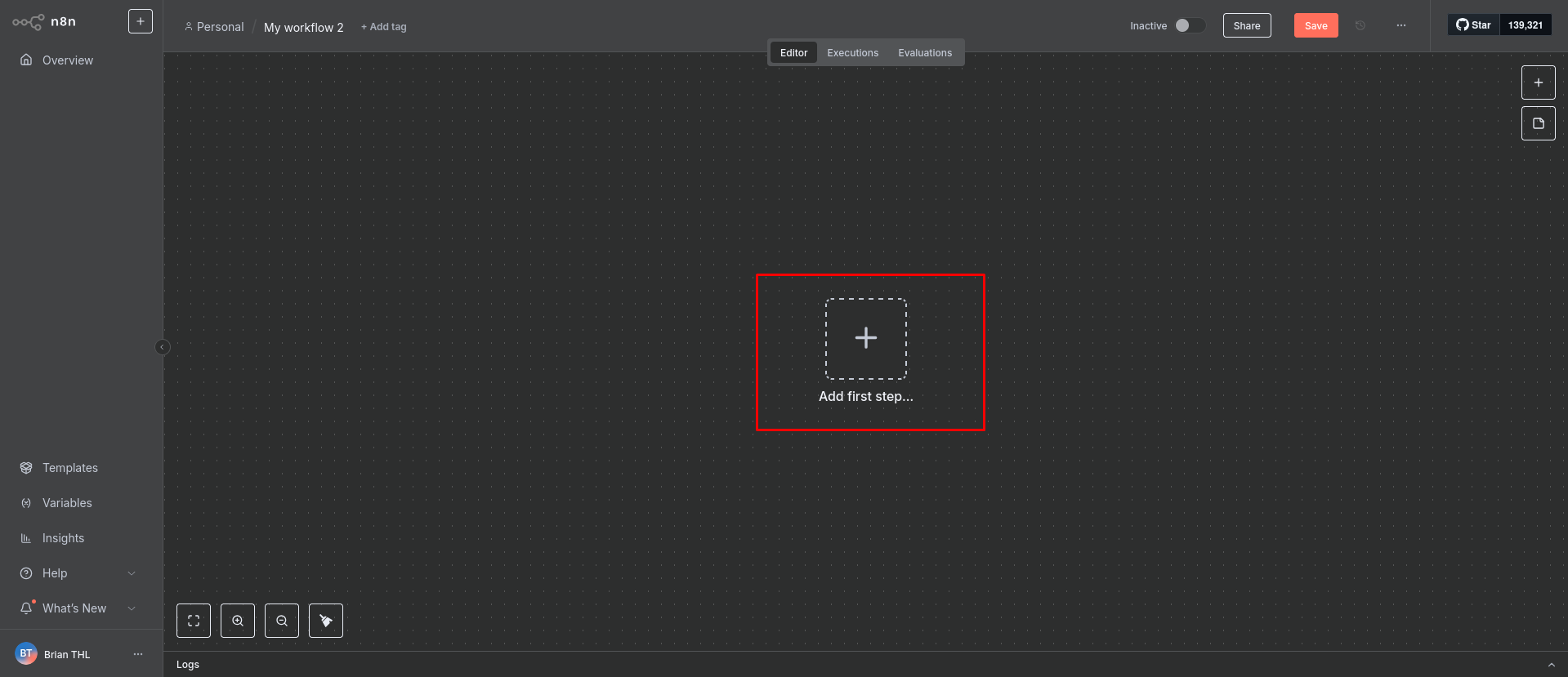Switch to the Evaluations tab
1568x677 pixels.
[x=925, y=53]
